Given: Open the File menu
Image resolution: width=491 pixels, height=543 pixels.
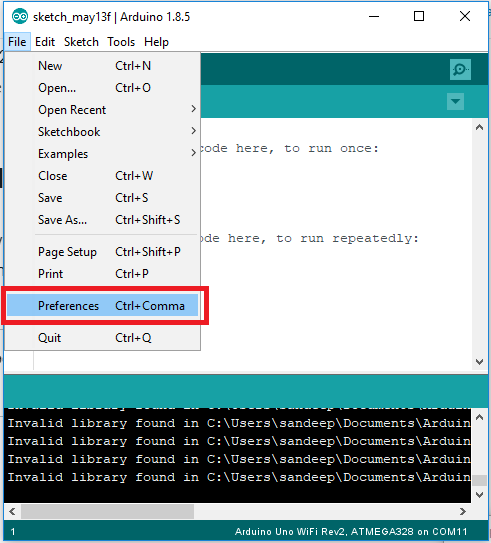Looking at the screenshot, I should (x=17, y=42).
